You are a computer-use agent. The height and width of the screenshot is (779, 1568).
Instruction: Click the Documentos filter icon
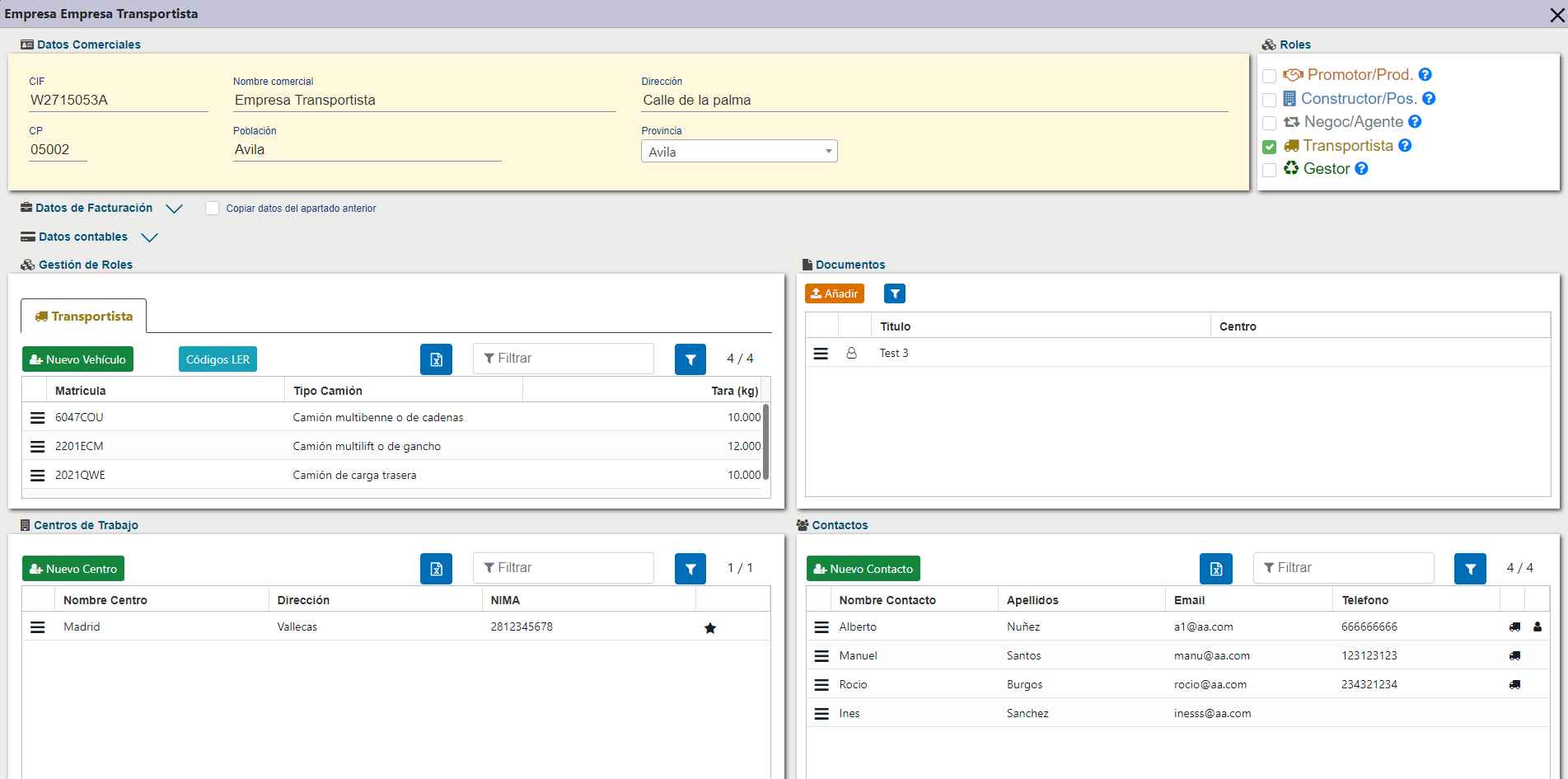point(894,293)
